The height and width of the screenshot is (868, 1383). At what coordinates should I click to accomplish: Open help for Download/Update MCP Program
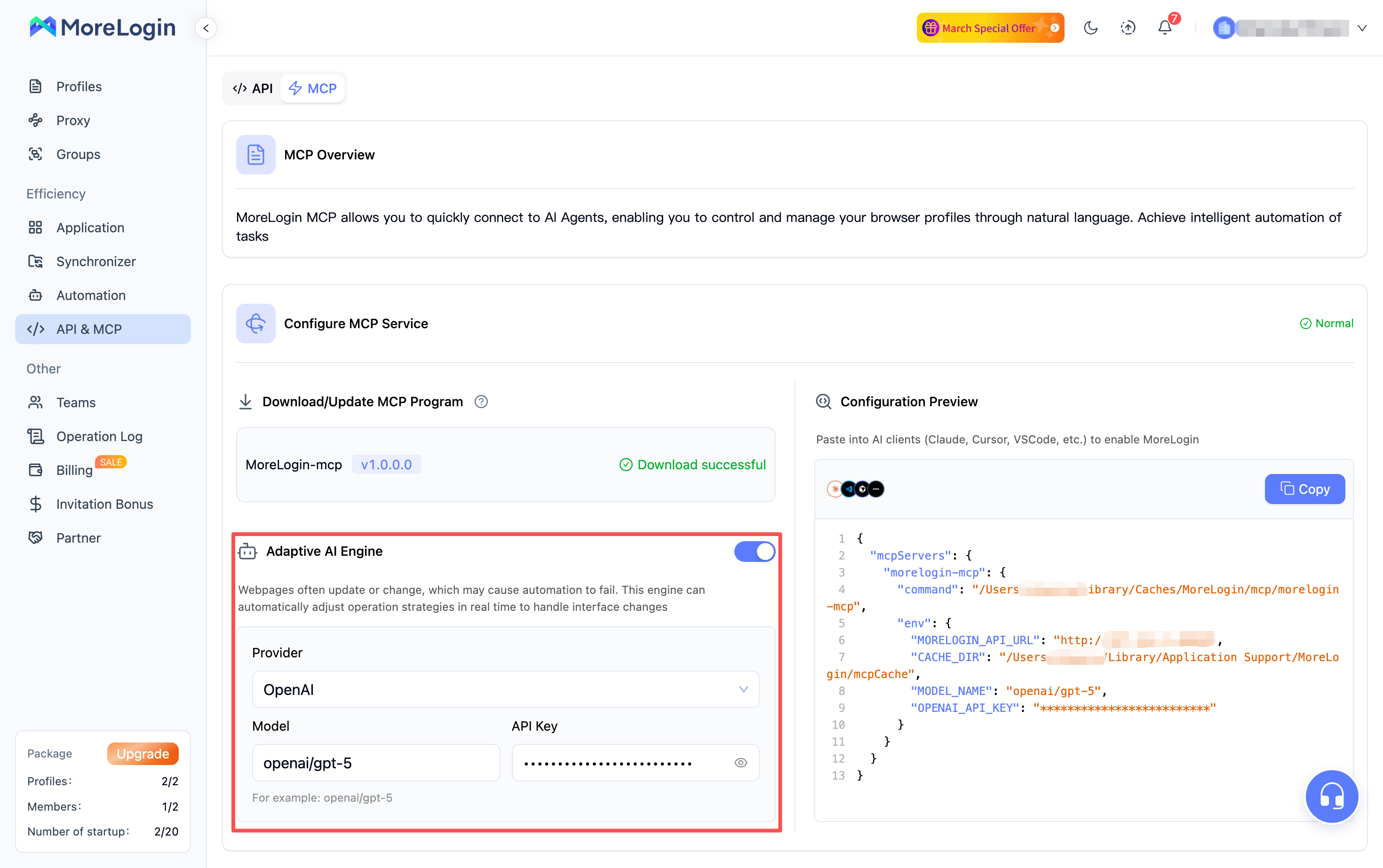point(481,402)
